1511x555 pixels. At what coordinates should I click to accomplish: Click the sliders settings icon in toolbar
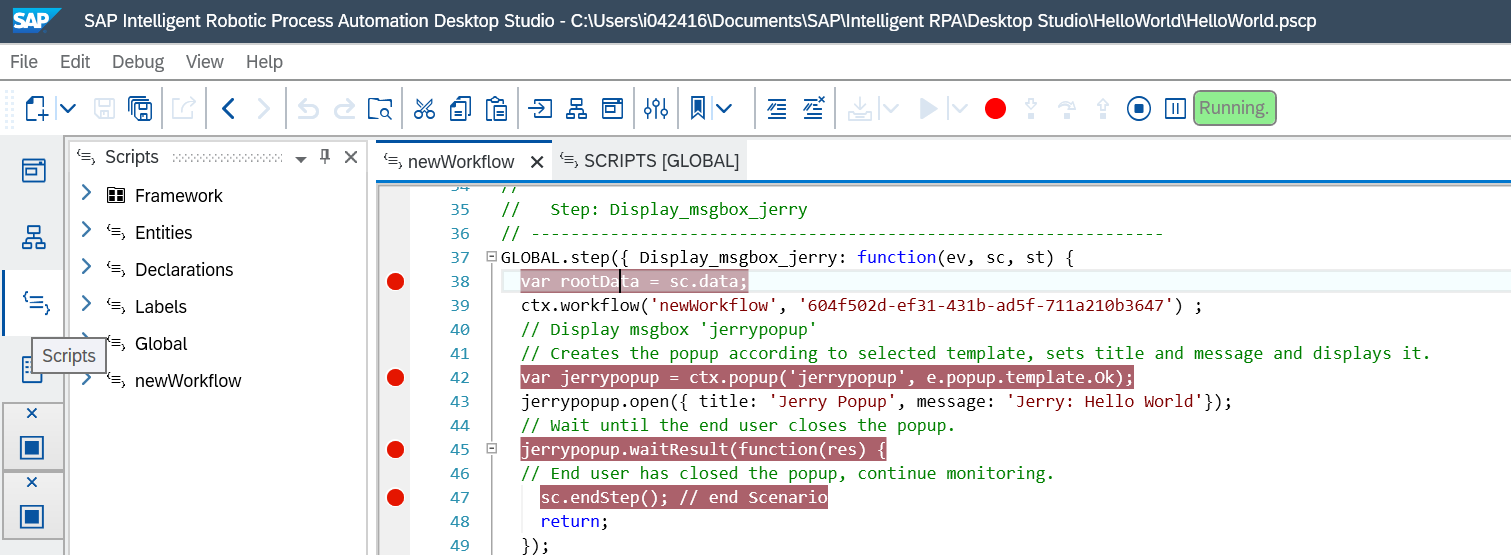[655, 108]
